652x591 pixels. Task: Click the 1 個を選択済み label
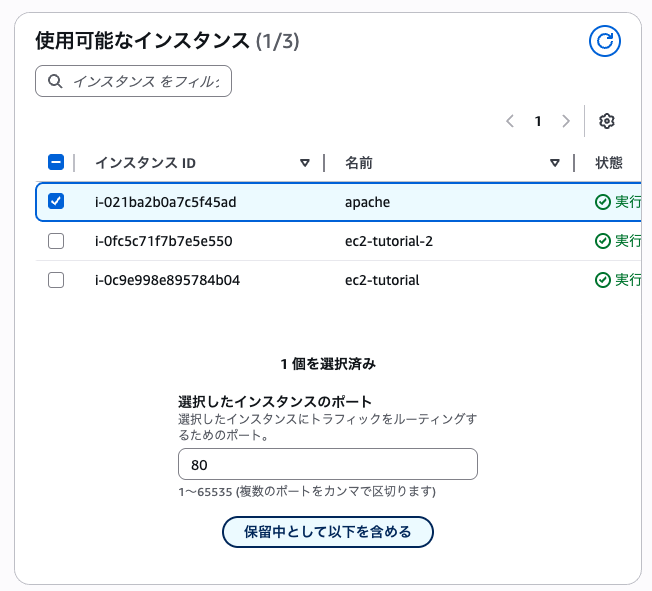[x=328, y=364]
